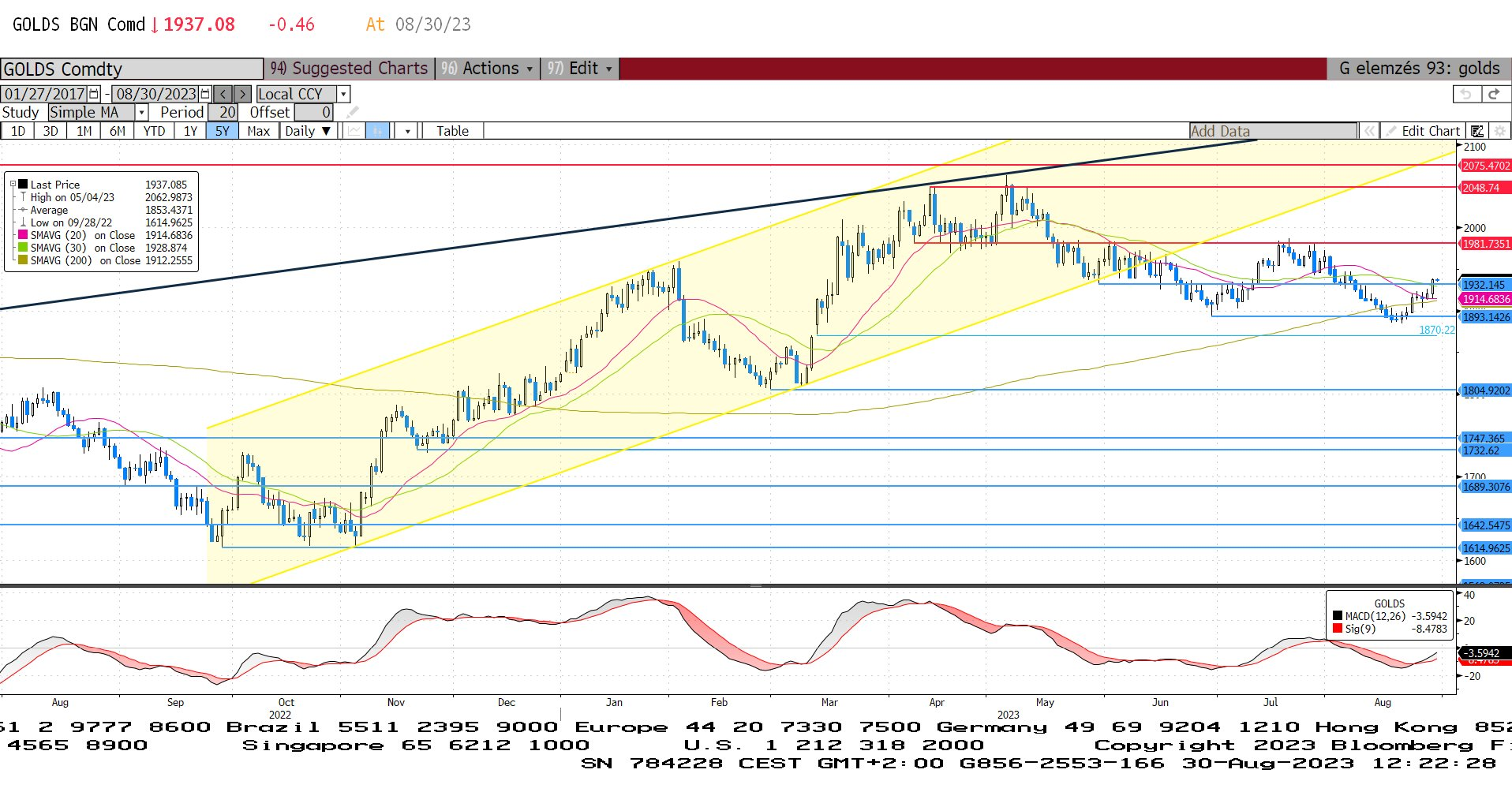Click the black Last Price color swatch

24,185
